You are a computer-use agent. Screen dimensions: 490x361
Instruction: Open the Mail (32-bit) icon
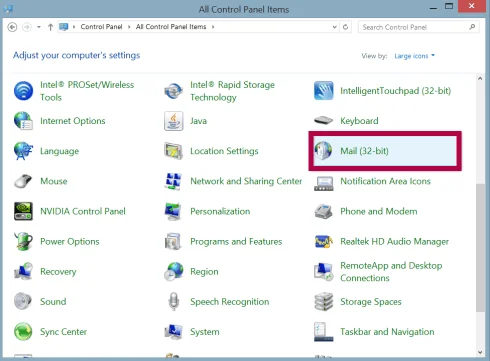tap(323, 151)
